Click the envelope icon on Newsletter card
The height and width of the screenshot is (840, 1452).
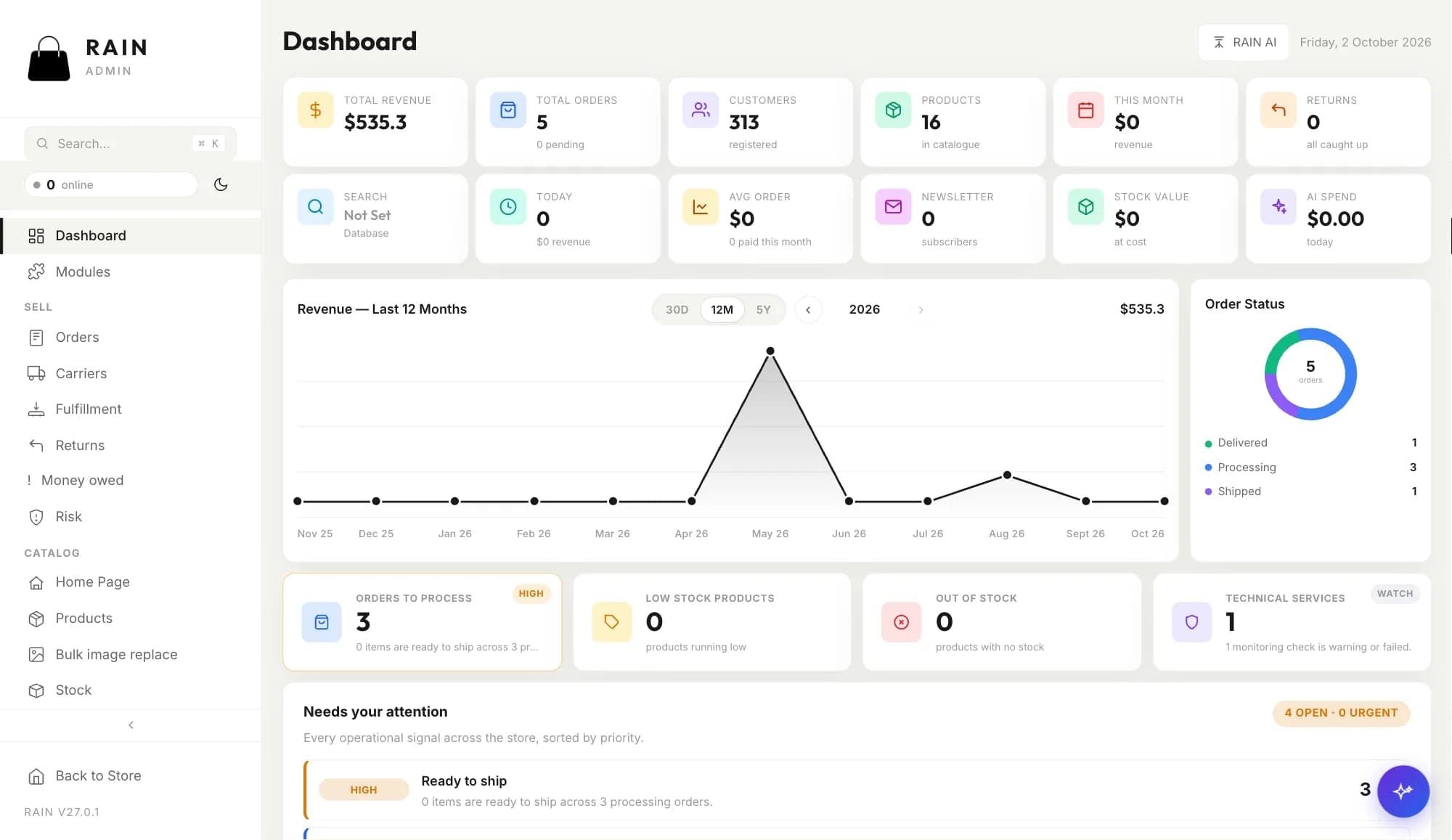click(893, 207)
